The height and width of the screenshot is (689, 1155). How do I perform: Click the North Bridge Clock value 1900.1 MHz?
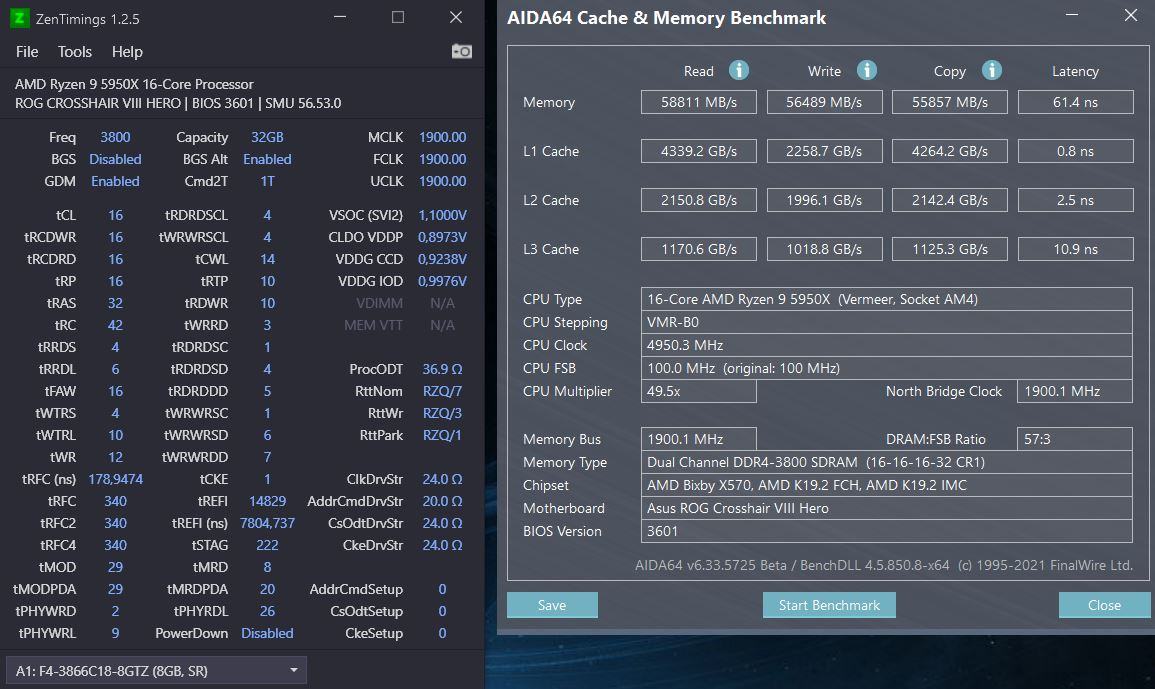(x=1075, y=391)
